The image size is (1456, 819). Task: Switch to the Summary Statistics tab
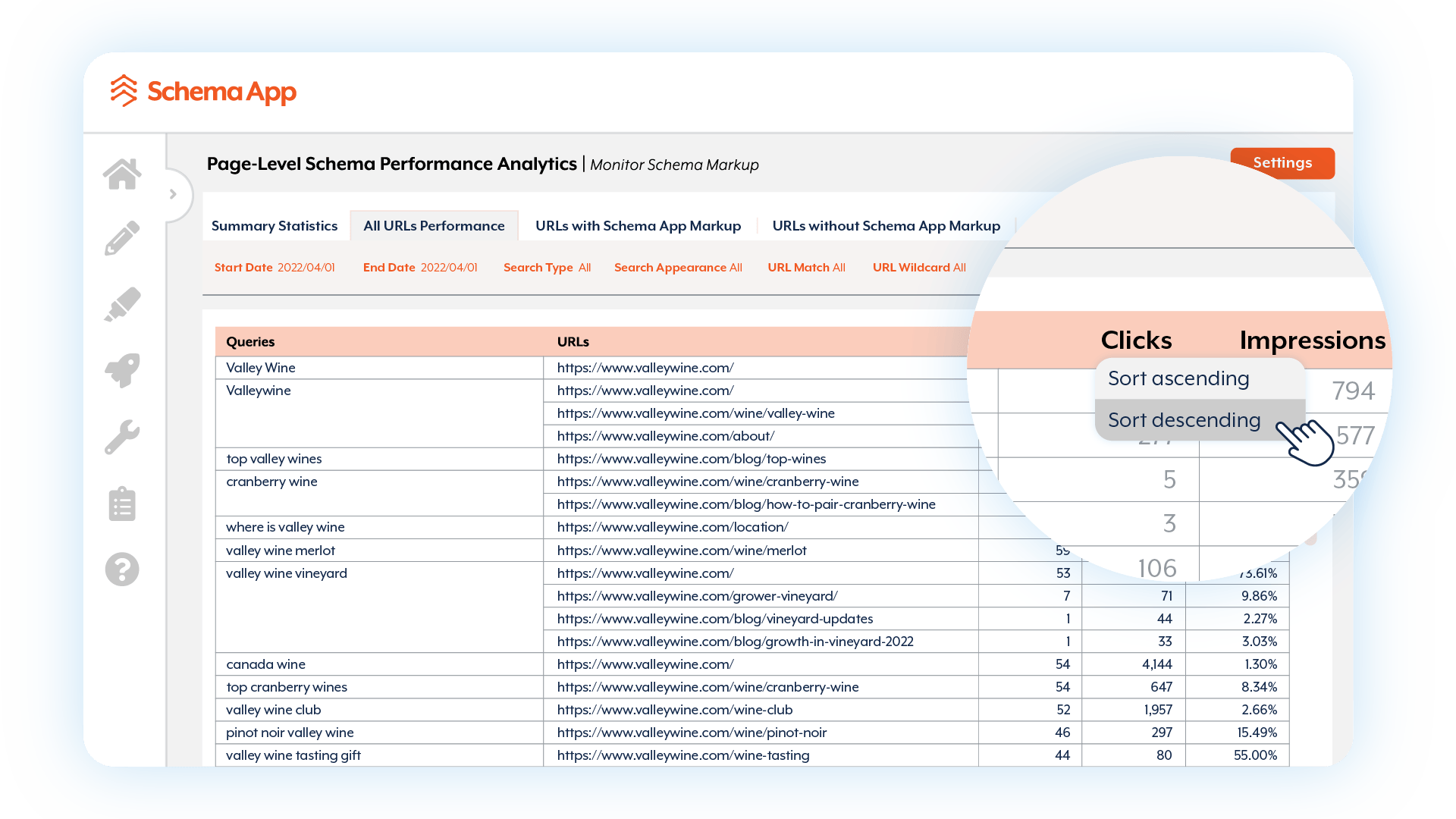275,225
